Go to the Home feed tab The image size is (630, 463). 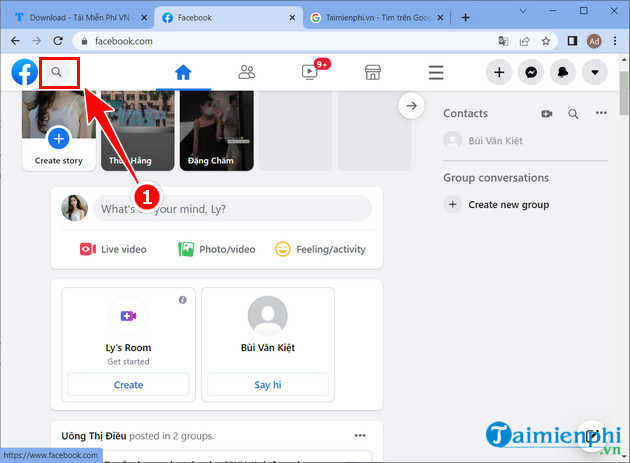[x=183, y=73]
